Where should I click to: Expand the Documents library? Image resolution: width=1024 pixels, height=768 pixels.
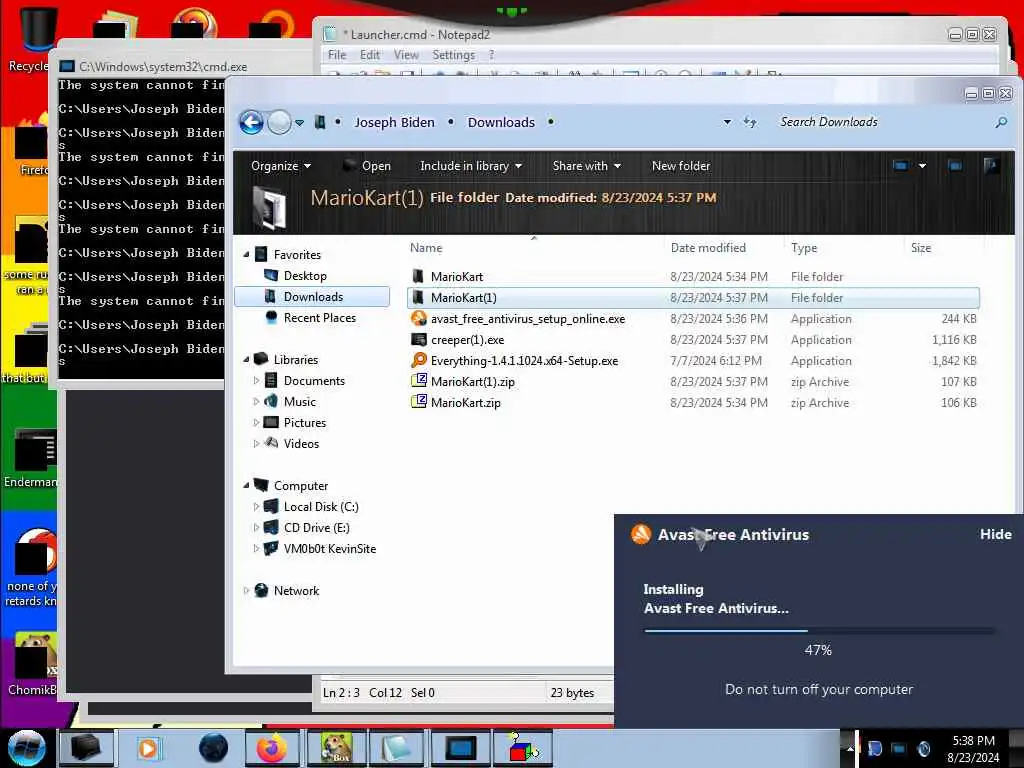click(x=256, y=380)
